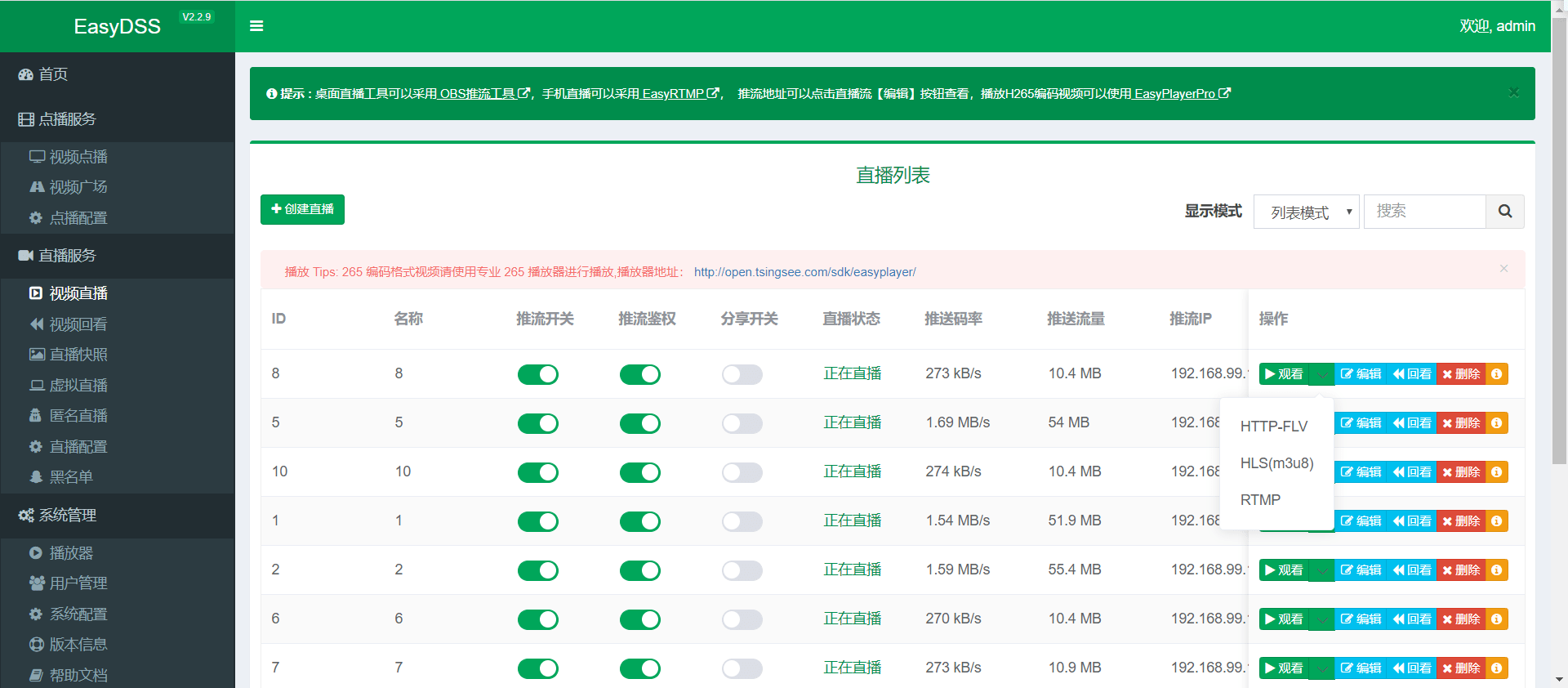Open 虚拟直播 in the sidebar
This screenshot has width=1568, height=688.
click(78, 386)
